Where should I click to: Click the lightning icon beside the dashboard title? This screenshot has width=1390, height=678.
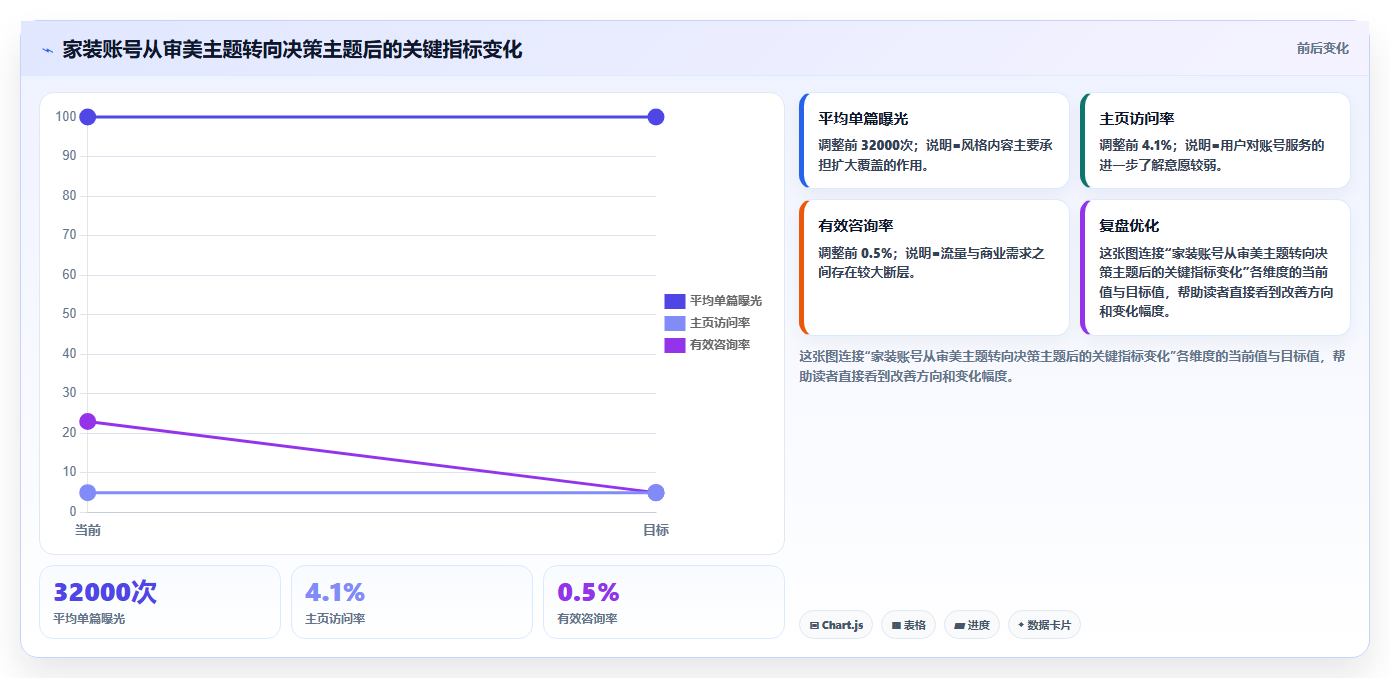[x=47, y=49]
